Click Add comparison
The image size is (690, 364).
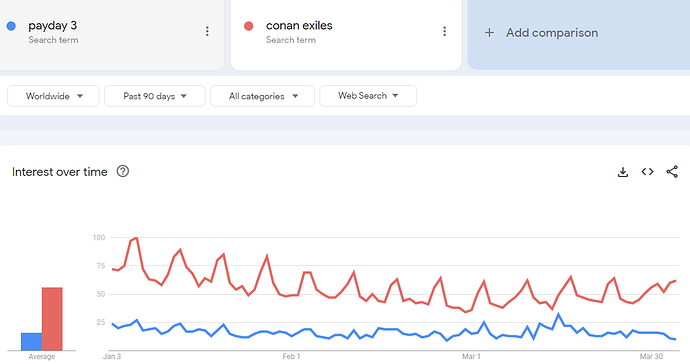551,33
